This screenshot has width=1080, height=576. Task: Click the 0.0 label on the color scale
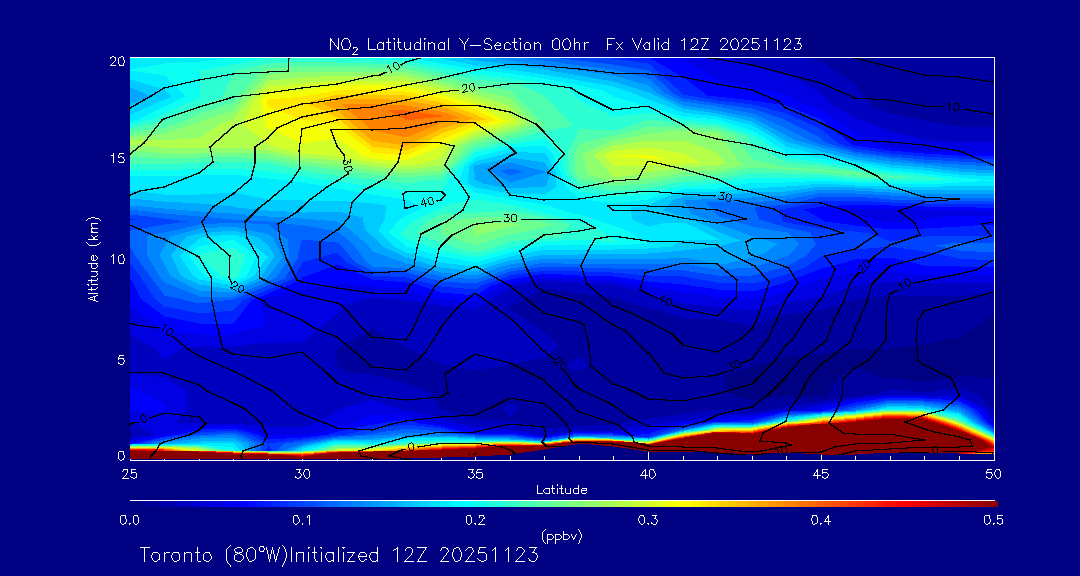129,520
